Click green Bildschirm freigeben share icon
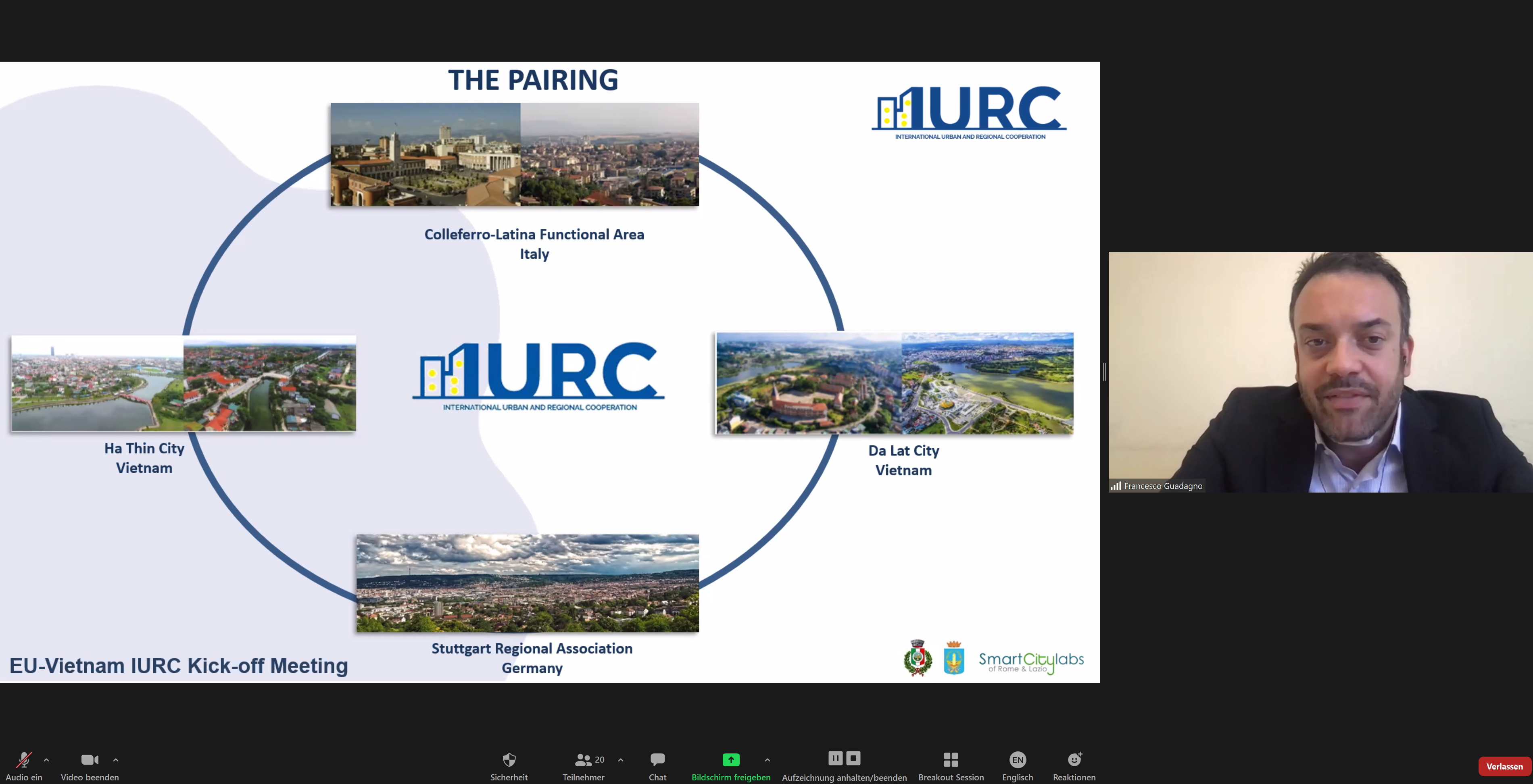 [731, 759]
